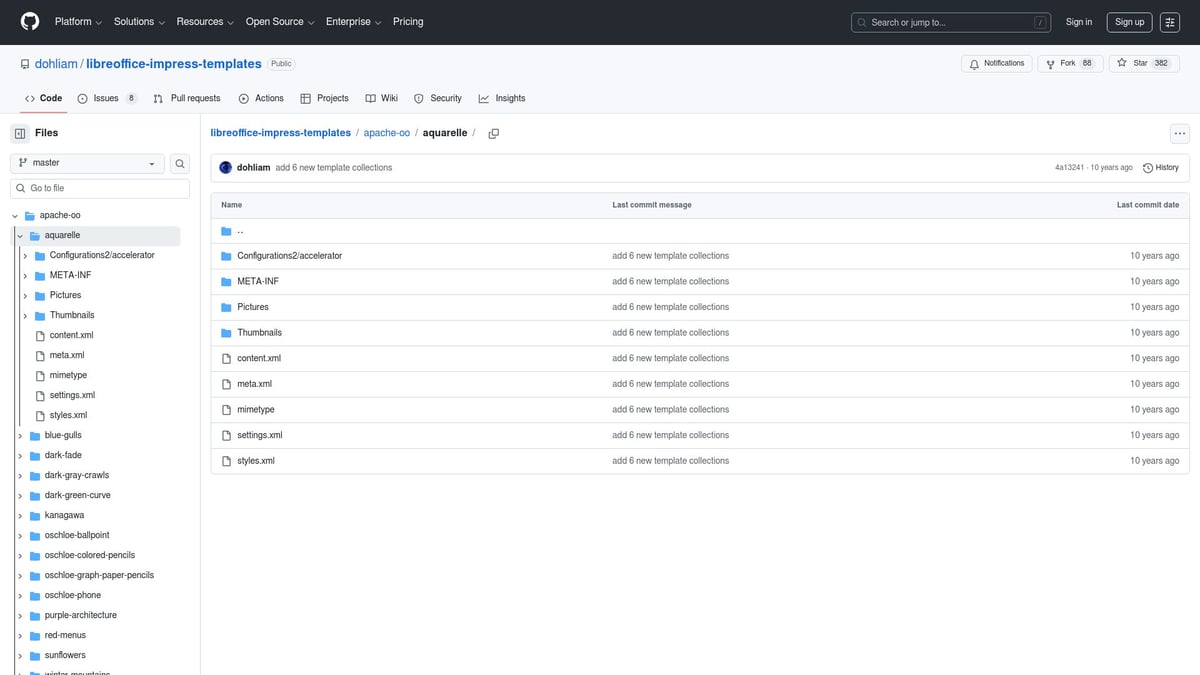
Task: Collapse file tree panel icon beside Files
Action: tap(20, 133)
